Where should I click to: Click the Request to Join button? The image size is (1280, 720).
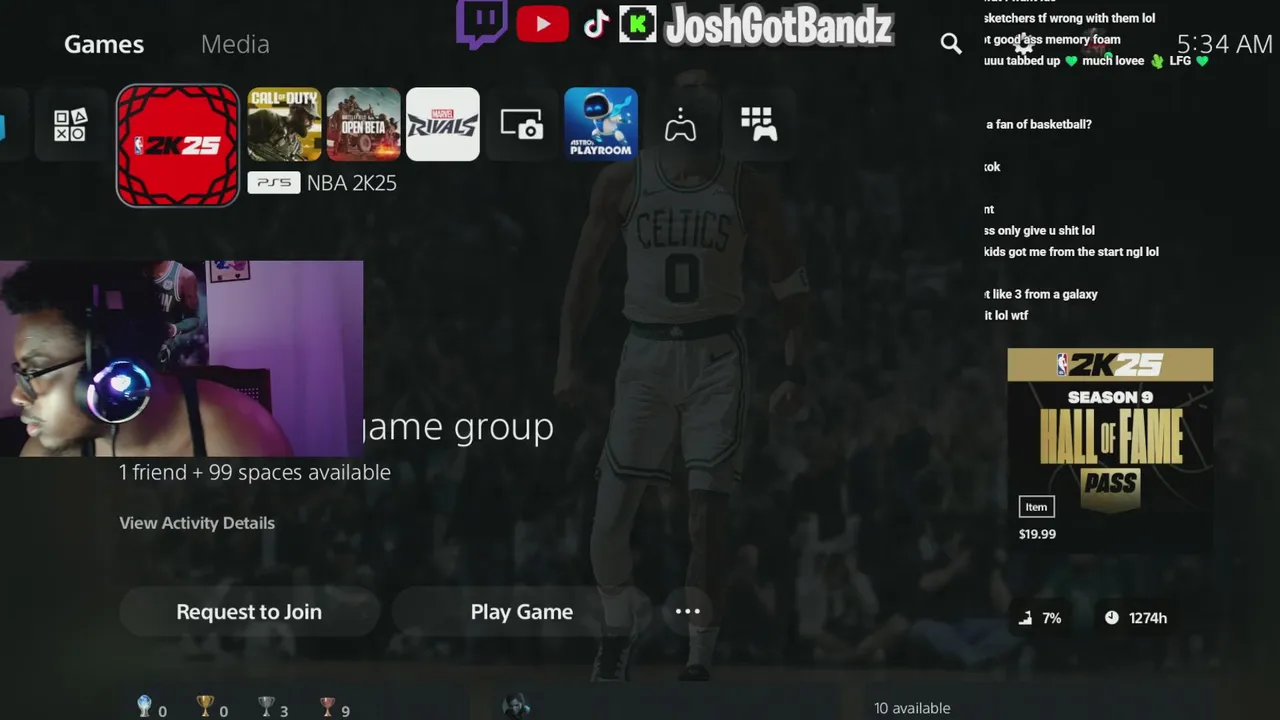coord(249,612)
